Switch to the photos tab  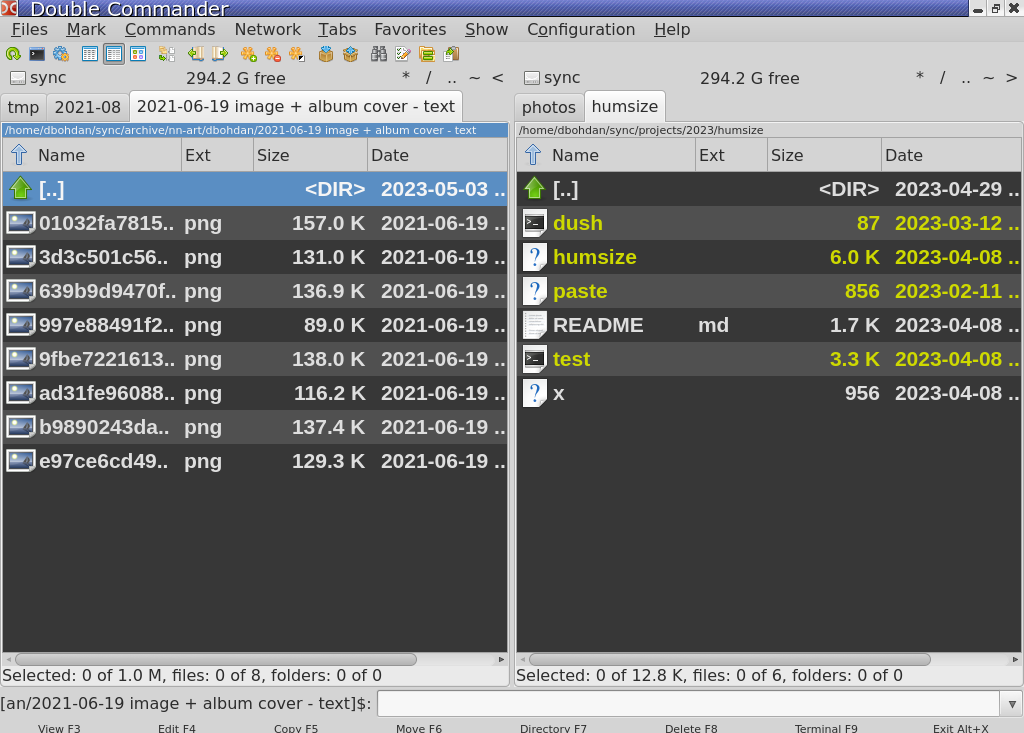[548, 106]
